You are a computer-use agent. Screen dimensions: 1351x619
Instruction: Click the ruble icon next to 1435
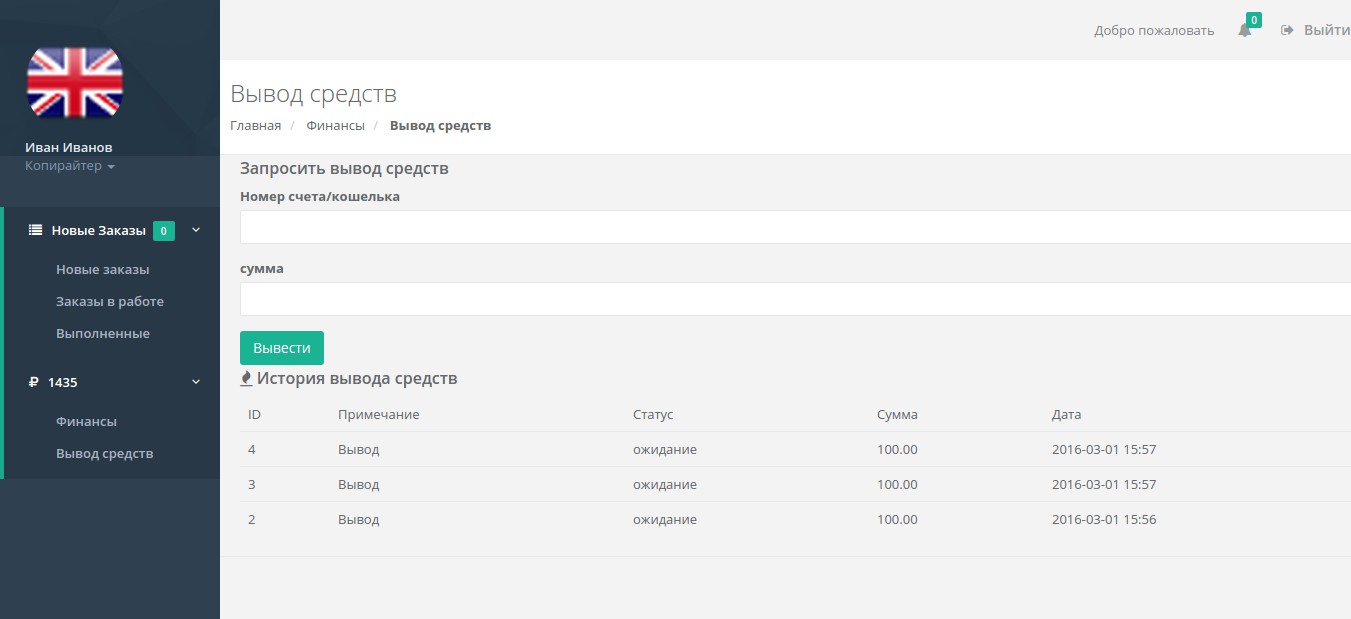pos(34,382)
